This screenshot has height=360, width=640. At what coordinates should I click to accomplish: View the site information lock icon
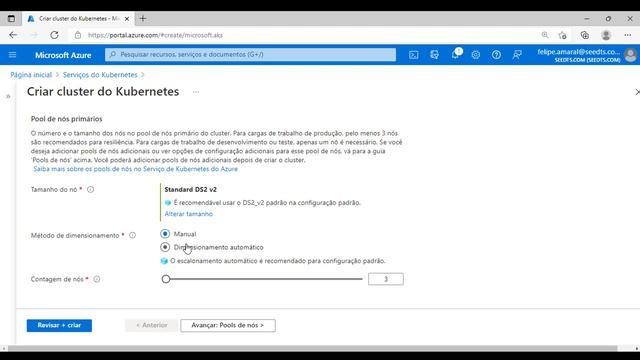78,35
